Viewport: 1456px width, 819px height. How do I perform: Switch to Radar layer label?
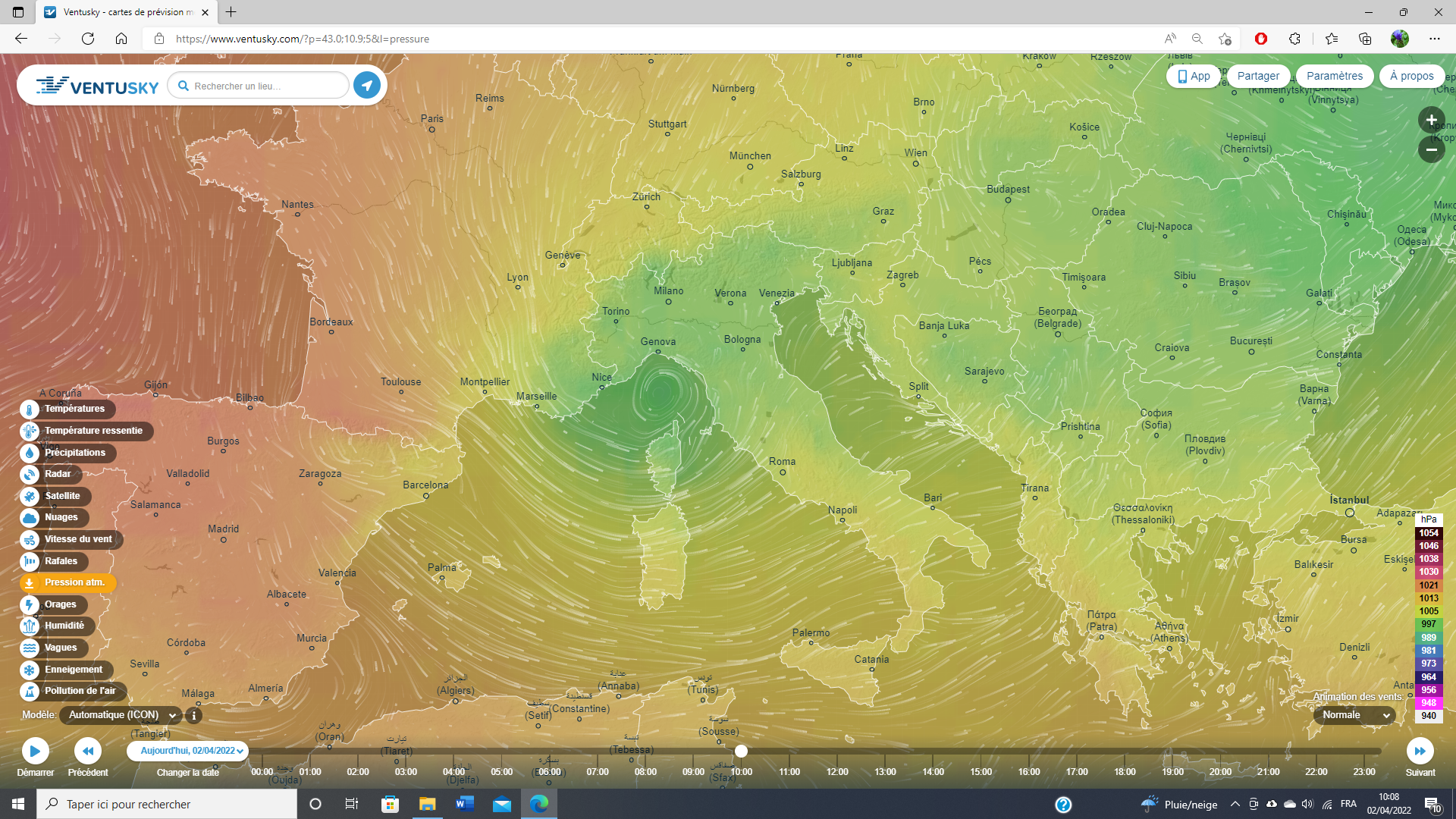58,474
